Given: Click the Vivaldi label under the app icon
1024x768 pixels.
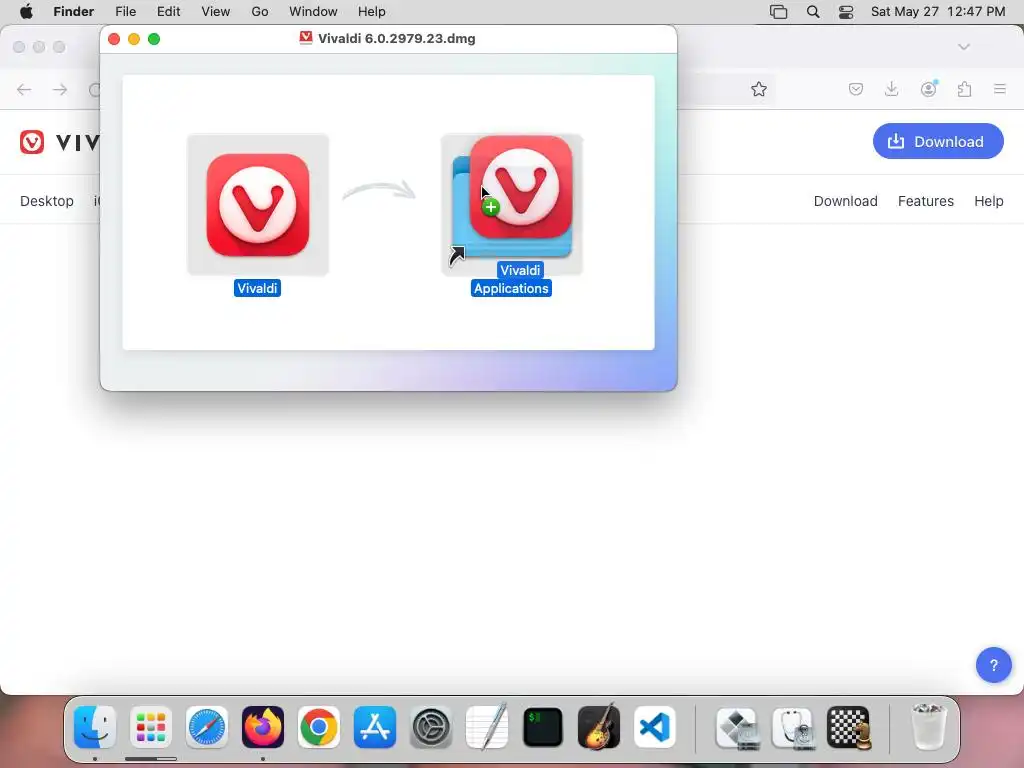Looking at the screenshot, I should tap(257, 289).
